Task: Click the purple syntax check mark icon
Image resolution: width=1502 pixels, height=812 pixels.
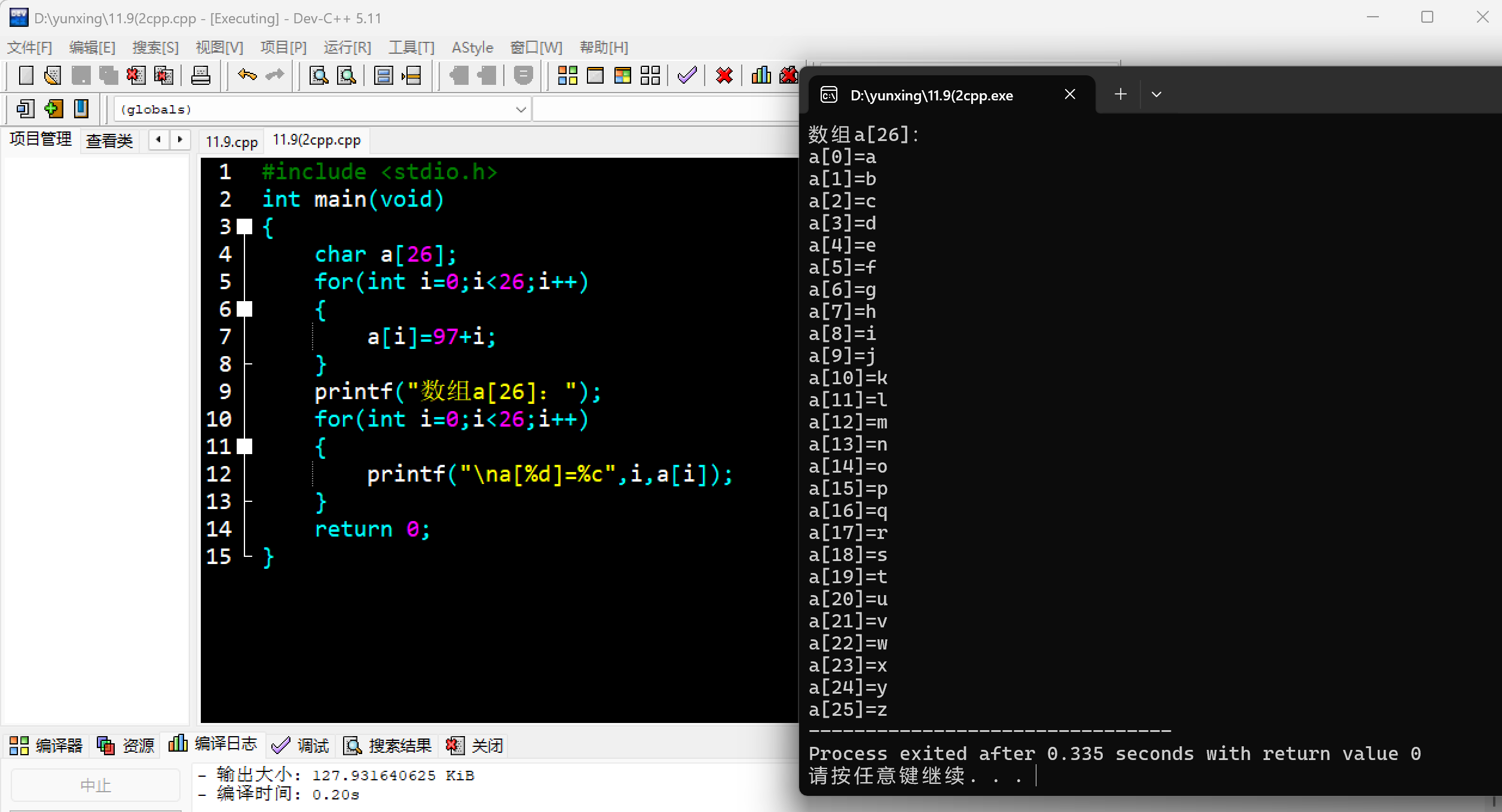Action: [x=687, y=76]
